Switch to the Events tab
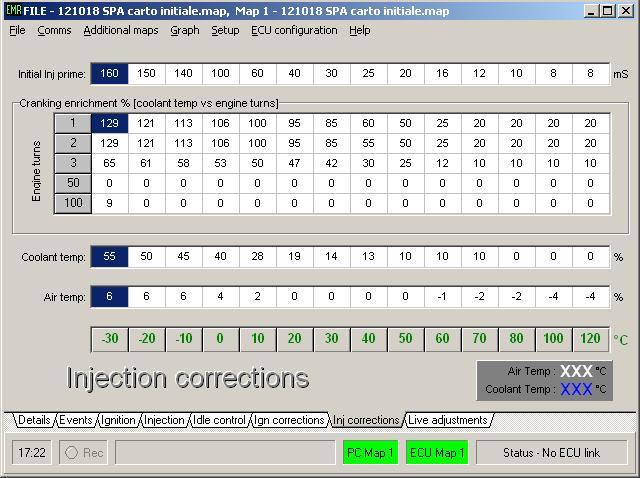The width and height of the screenshot is (640, 478). pyautogui.click(x=76, y=420)
